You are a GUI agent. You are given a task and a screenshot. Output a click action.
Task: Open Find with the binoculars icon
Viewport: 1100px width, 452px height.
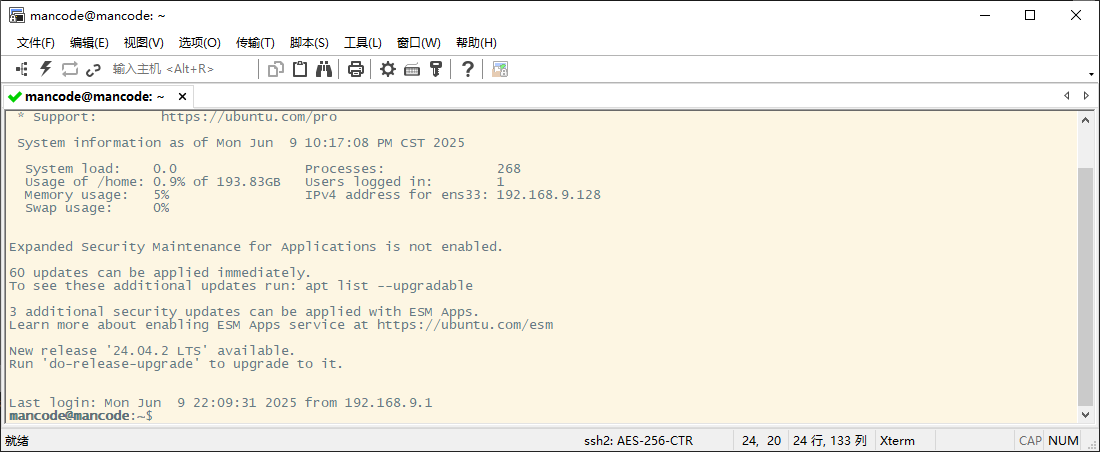[324, 69]
